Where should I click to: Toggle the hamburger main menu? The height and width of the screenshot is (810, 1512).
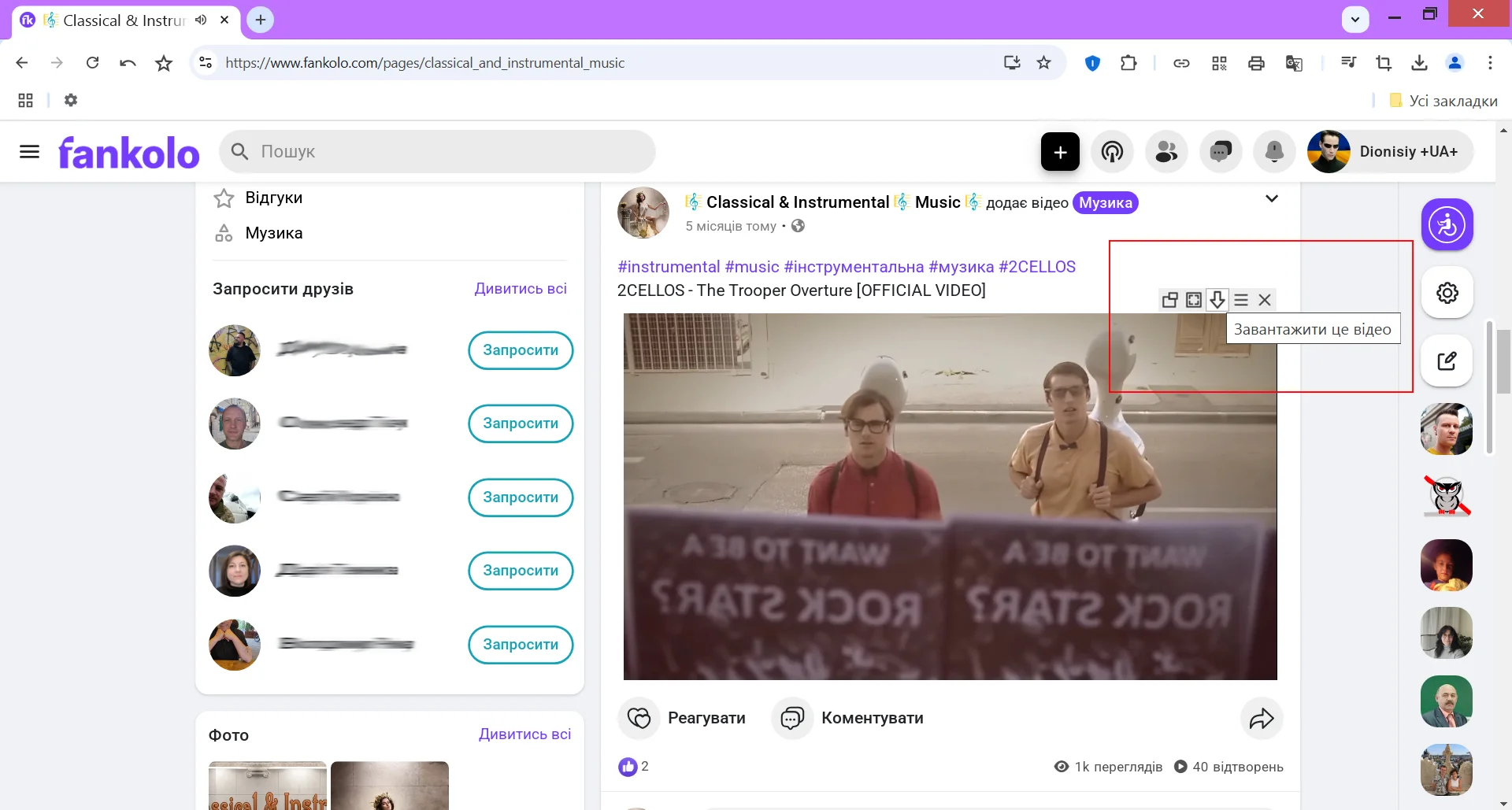click(x=29, y=152)
